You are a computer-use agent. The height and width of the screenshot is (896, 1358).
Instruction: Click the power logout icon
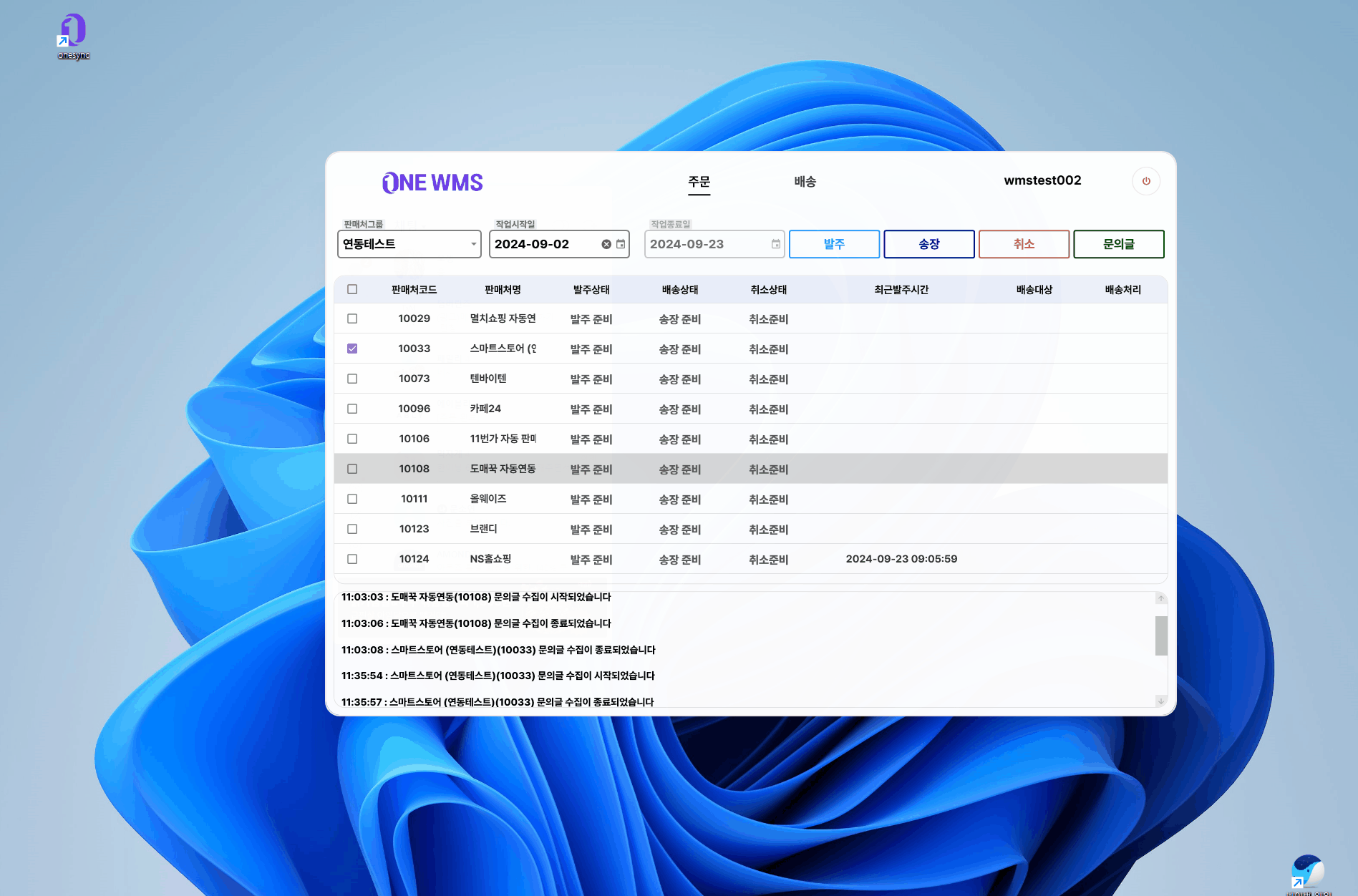1146,181
